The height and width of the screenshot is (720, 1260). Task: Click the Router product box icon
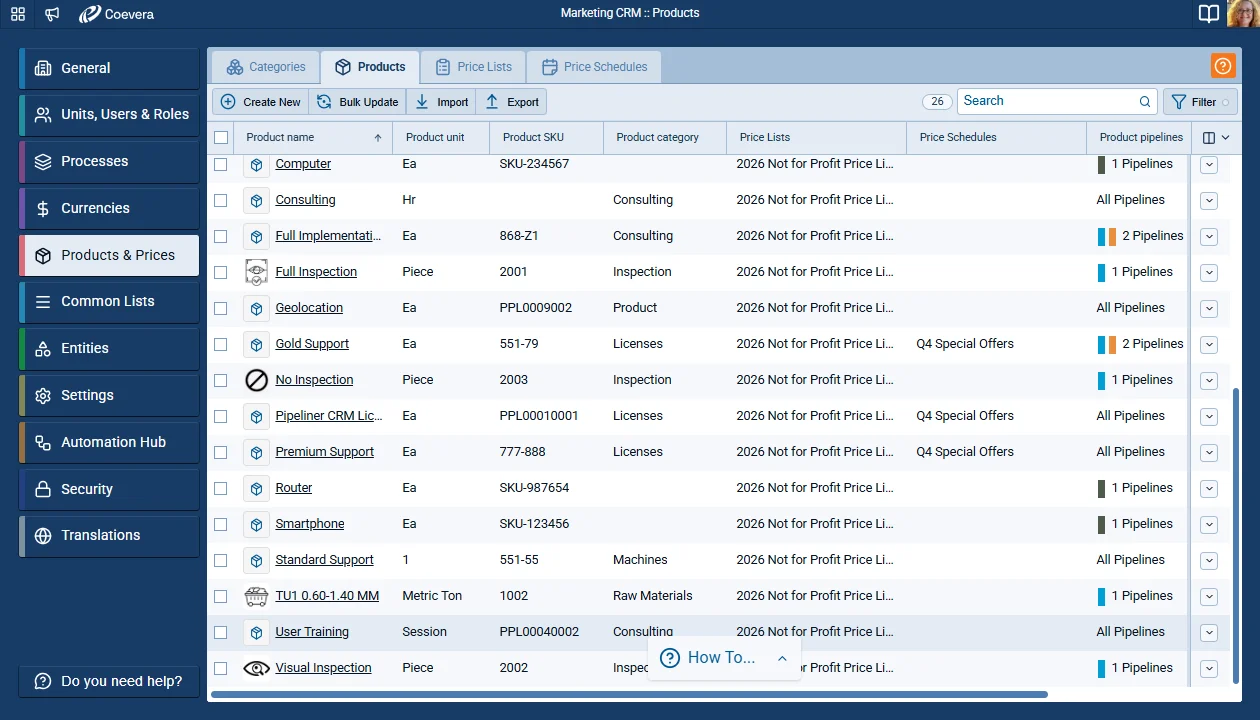pyautogui.click(x=256, y=488)
